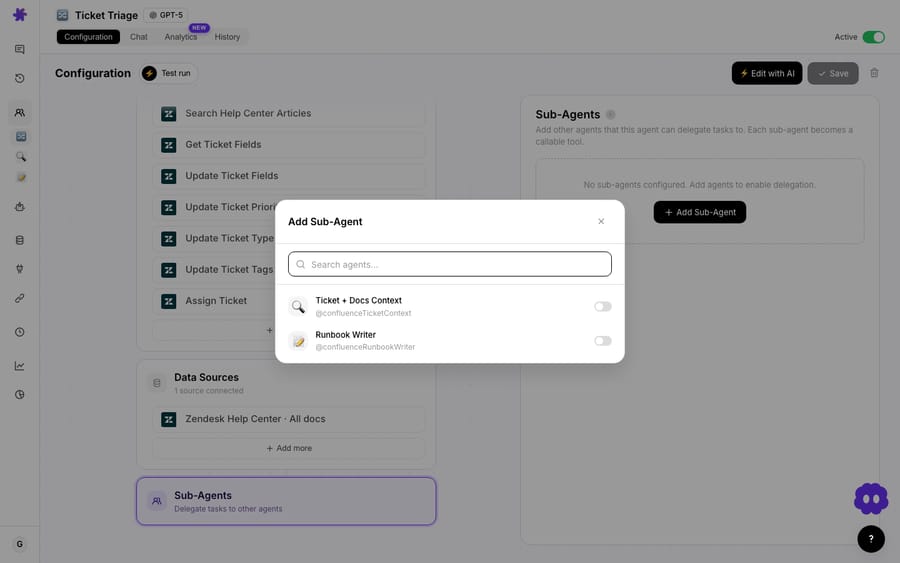Click the Sub-Agents info icon
900x563 pixels.
tap(611, 114)
